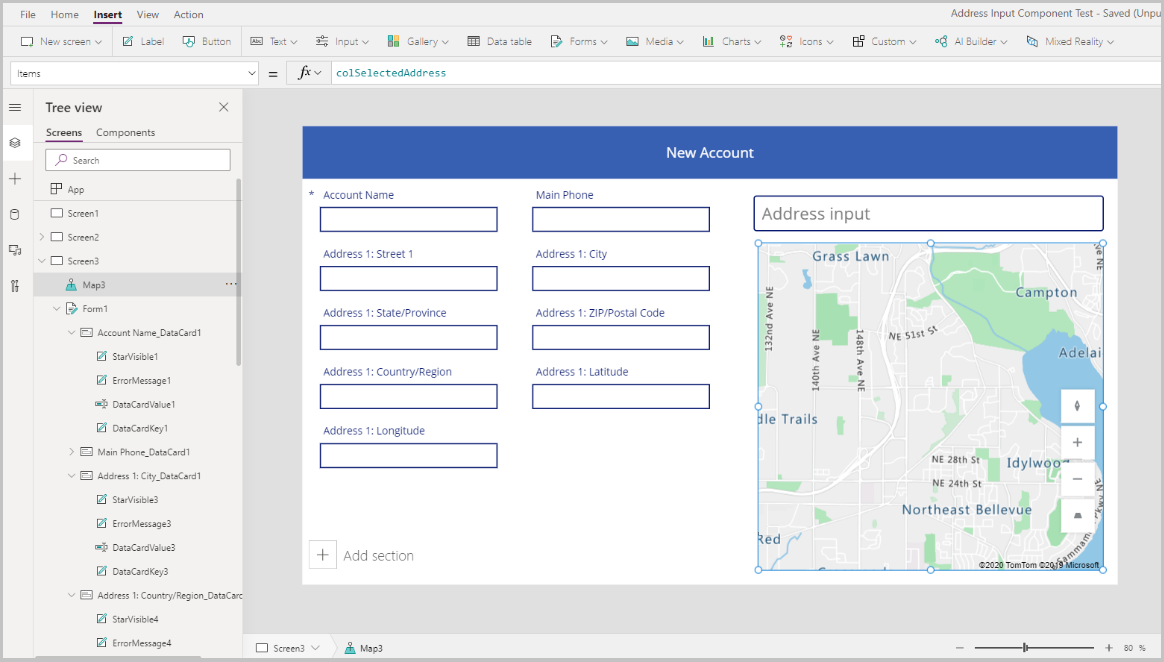This screenshot has height=662, width=1164.
Task: Open the View menu
Action: 148,15
